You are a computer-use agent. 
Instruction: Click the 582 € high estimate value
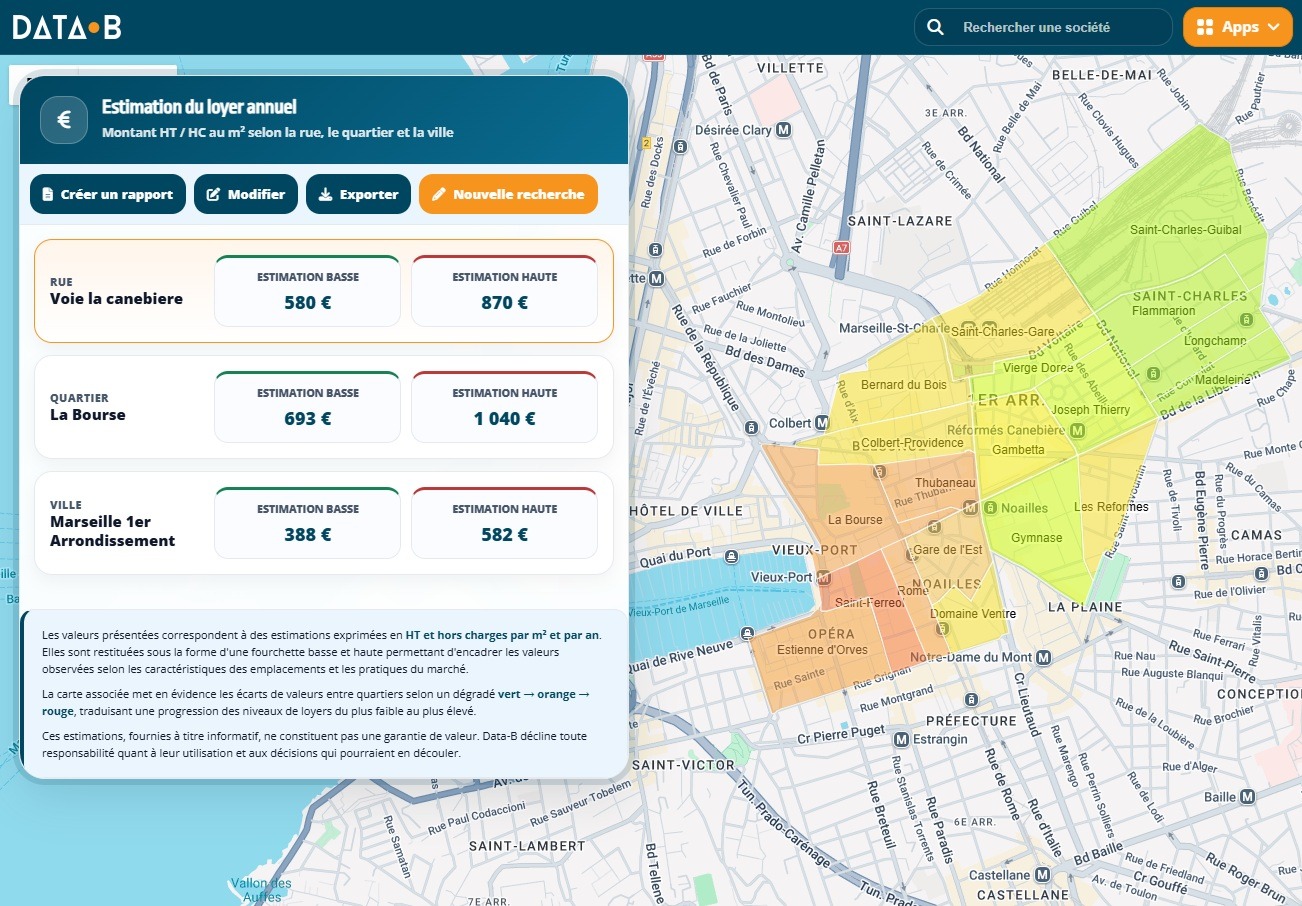[505, 534]
